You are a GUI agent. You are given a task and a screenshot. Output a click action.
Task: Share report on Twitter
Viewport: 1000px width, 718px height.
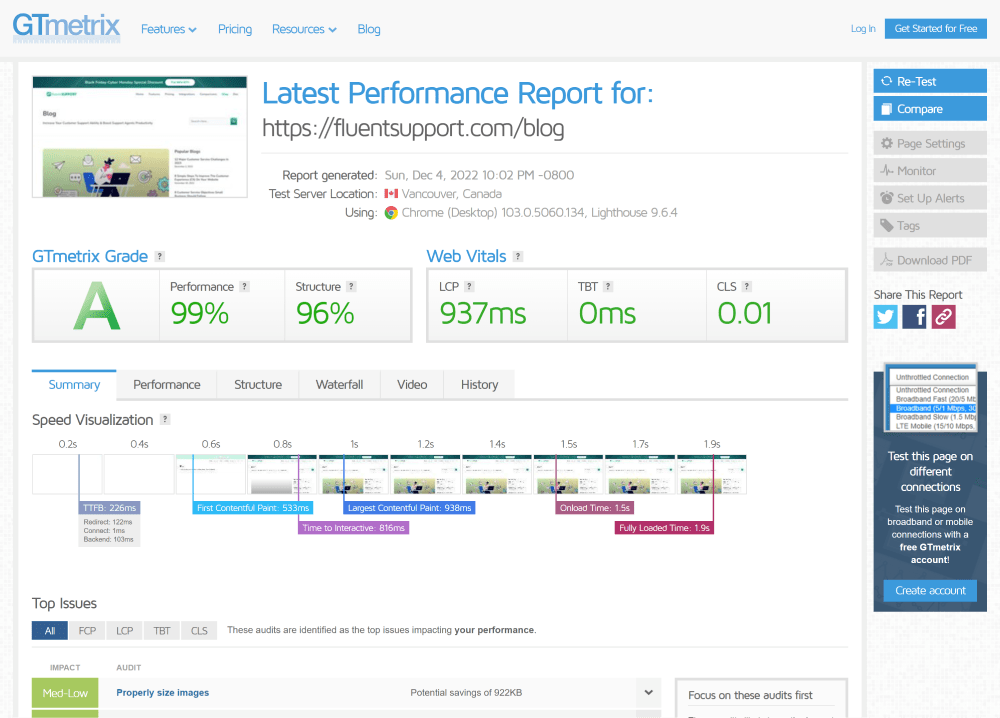(x=885, y=317)
